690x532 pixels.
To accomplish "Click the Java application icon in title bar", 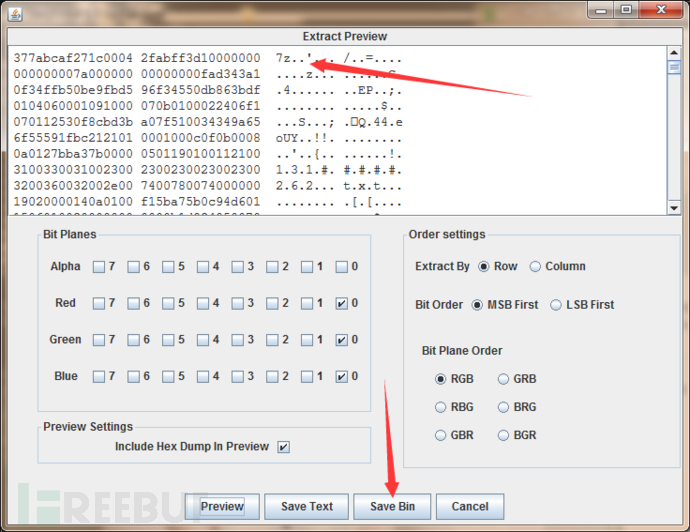I will (x=15, y=14).
